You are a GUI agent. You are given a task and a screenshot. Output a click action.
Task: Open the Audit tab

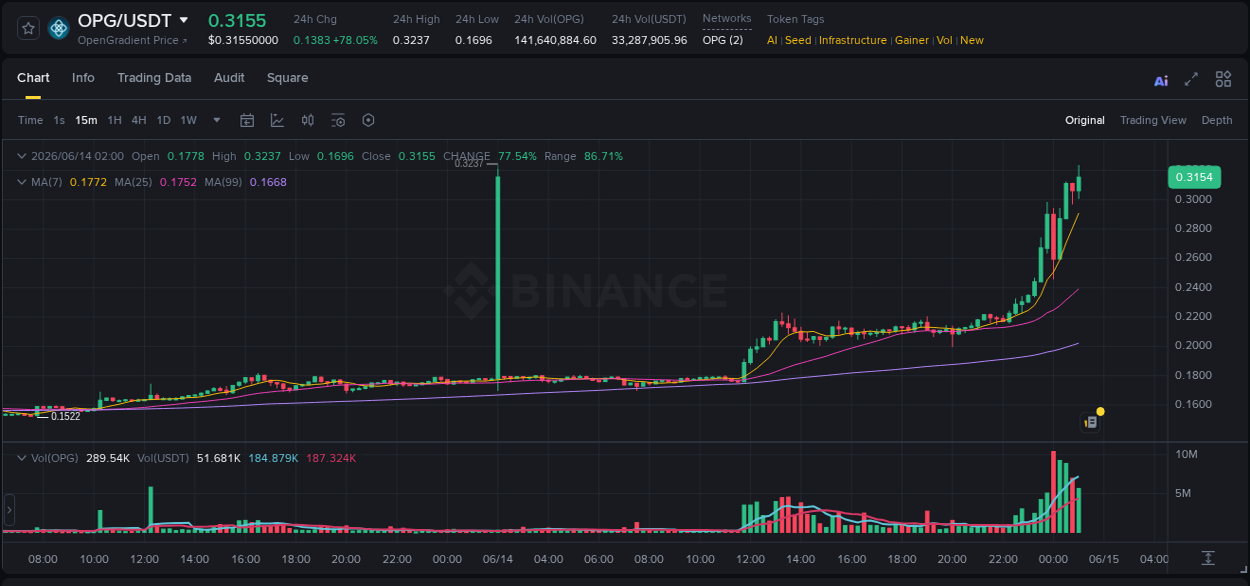(229, 78)
